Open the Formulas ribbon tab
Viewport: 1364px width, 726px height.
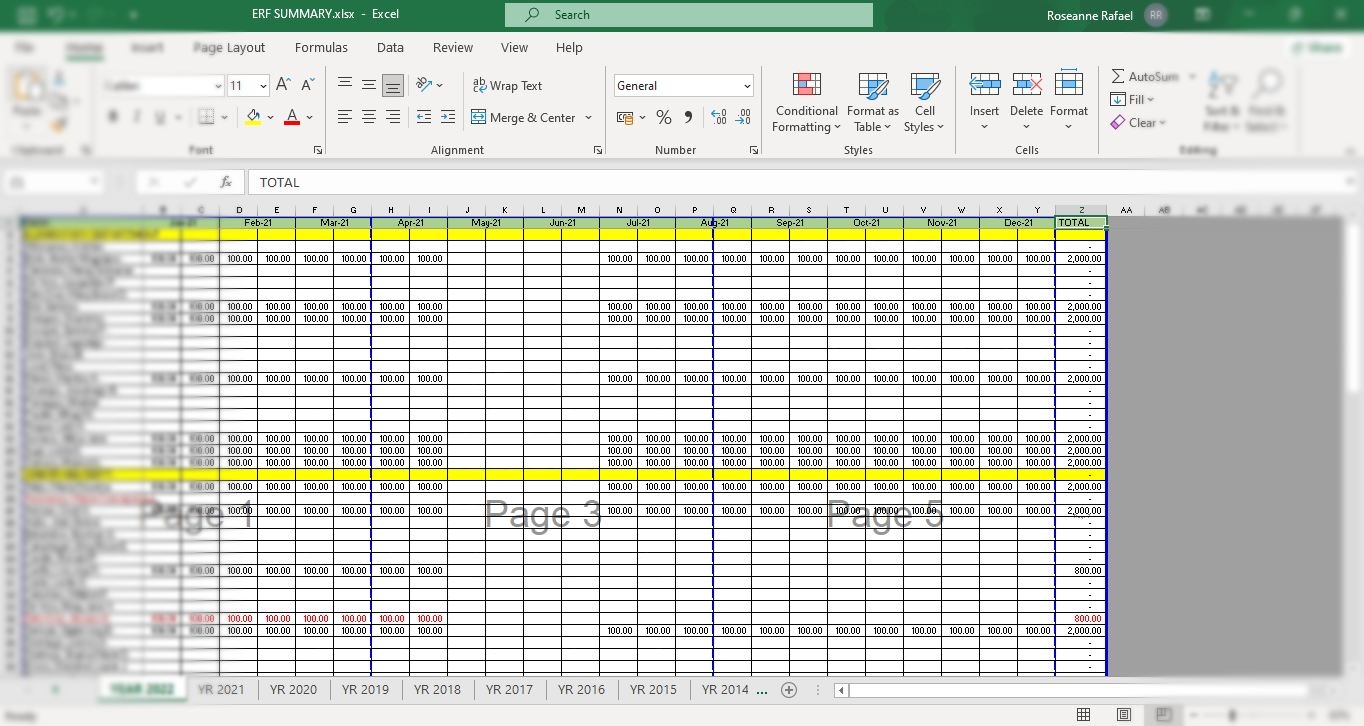coord(321,47)
